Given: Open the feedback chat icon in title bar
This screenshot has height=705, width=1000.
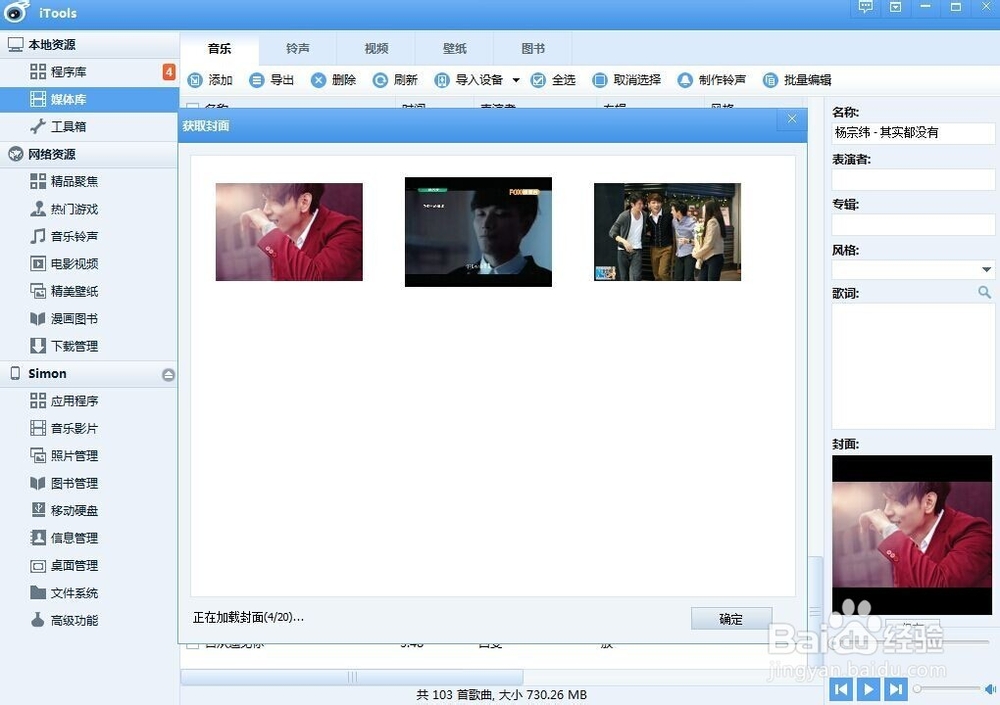Looking at the screenshot, I should pos(865,7).
